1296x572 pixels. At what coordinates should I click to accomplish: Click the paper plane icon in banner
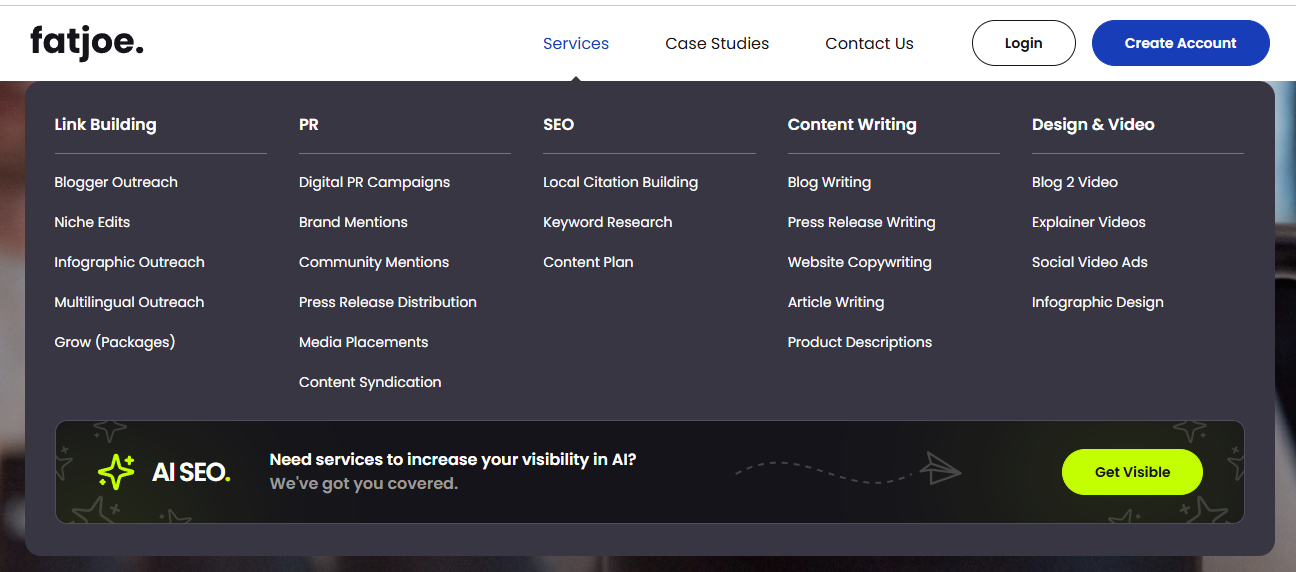pos(941,468)
